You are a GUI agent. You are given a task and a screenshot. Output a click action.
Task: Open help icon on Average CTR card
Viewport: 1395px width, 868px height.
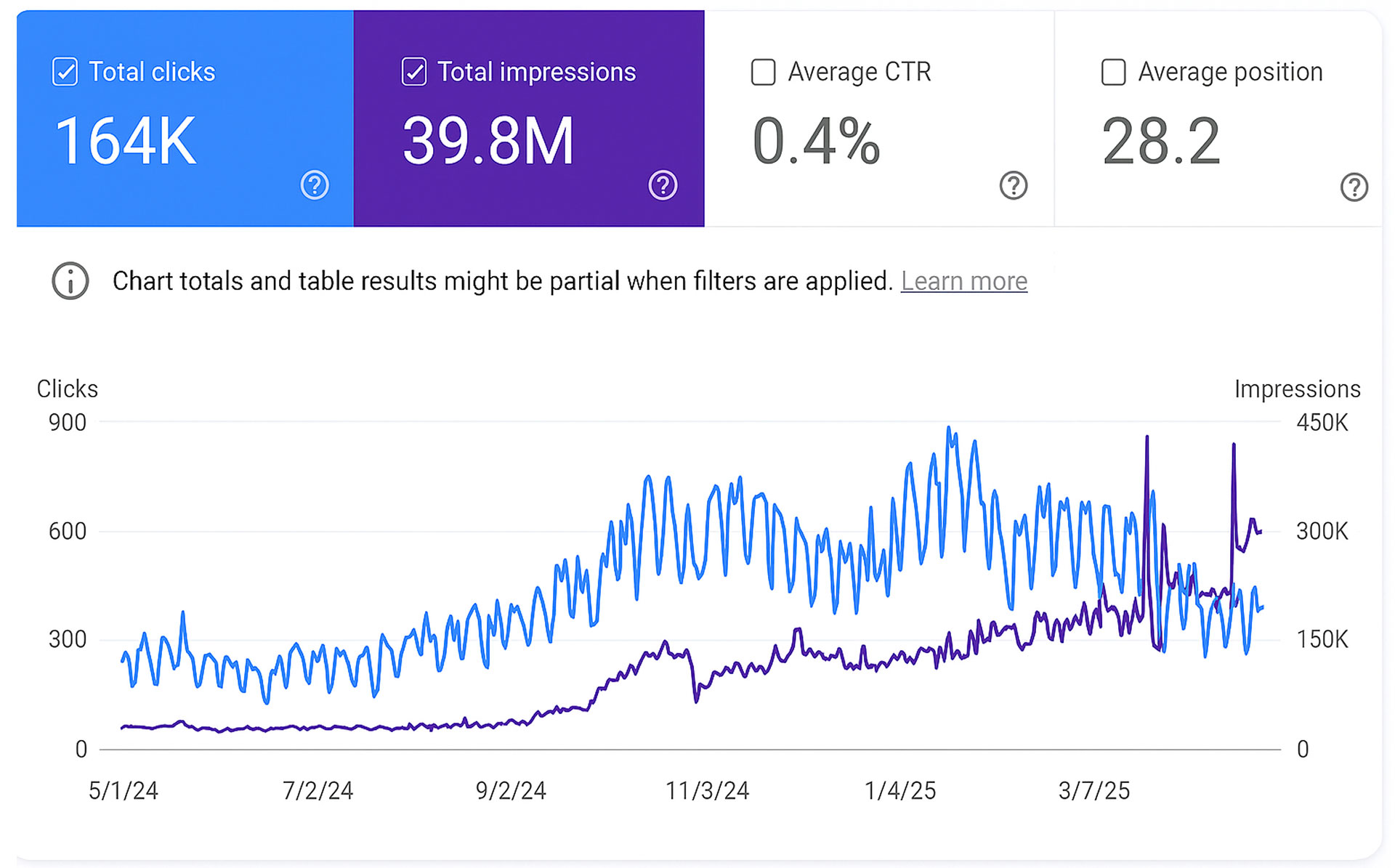click(x=1014, y=185)
